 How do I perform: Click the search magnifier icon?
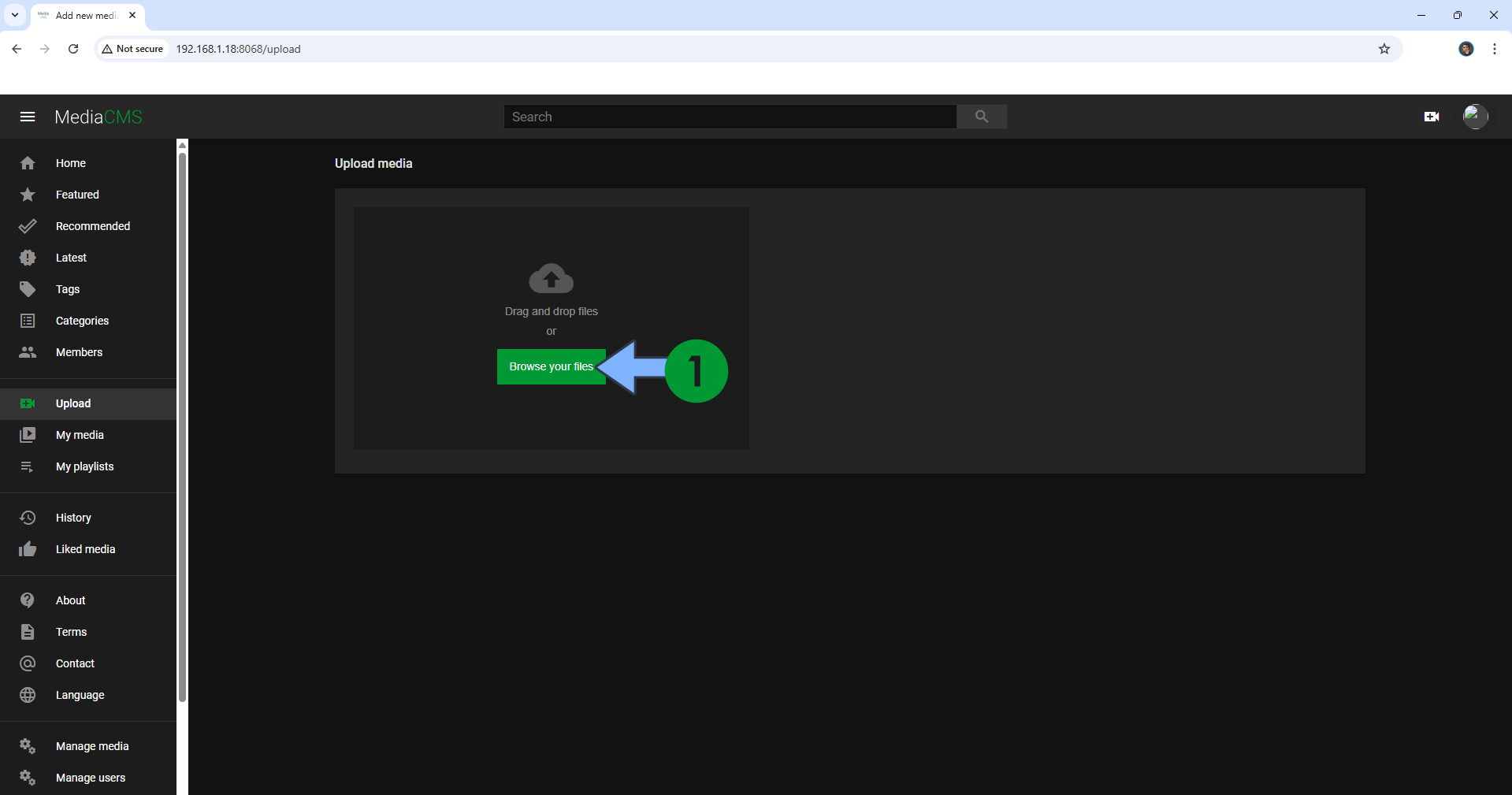(x=981, y=116)
